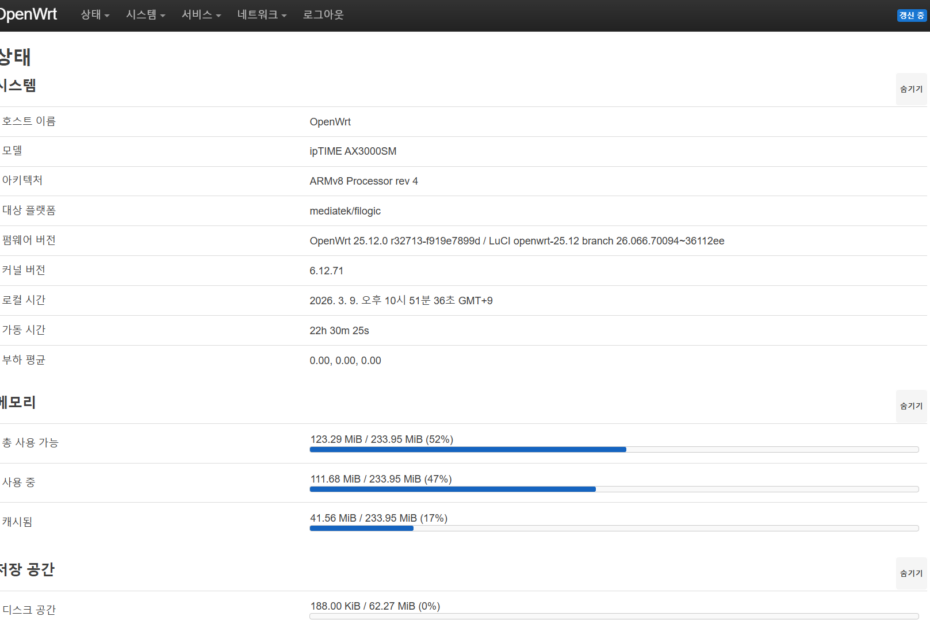Open the 상태 dropdown menu
This screenshot has width=930, height=620.
[x=94, y=15]
